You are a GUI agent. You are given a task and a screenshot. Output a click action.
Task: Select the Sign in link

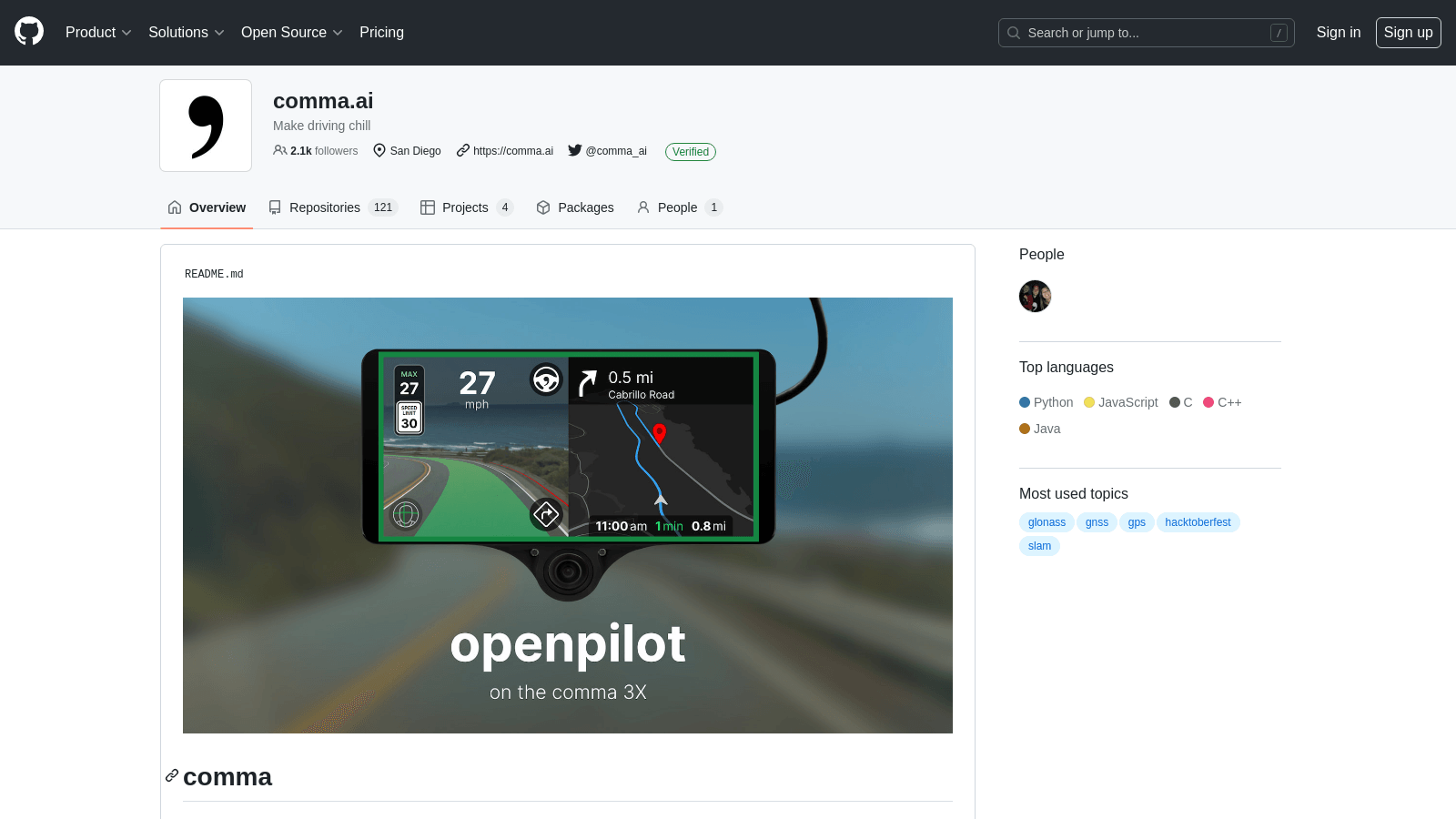1338,33
